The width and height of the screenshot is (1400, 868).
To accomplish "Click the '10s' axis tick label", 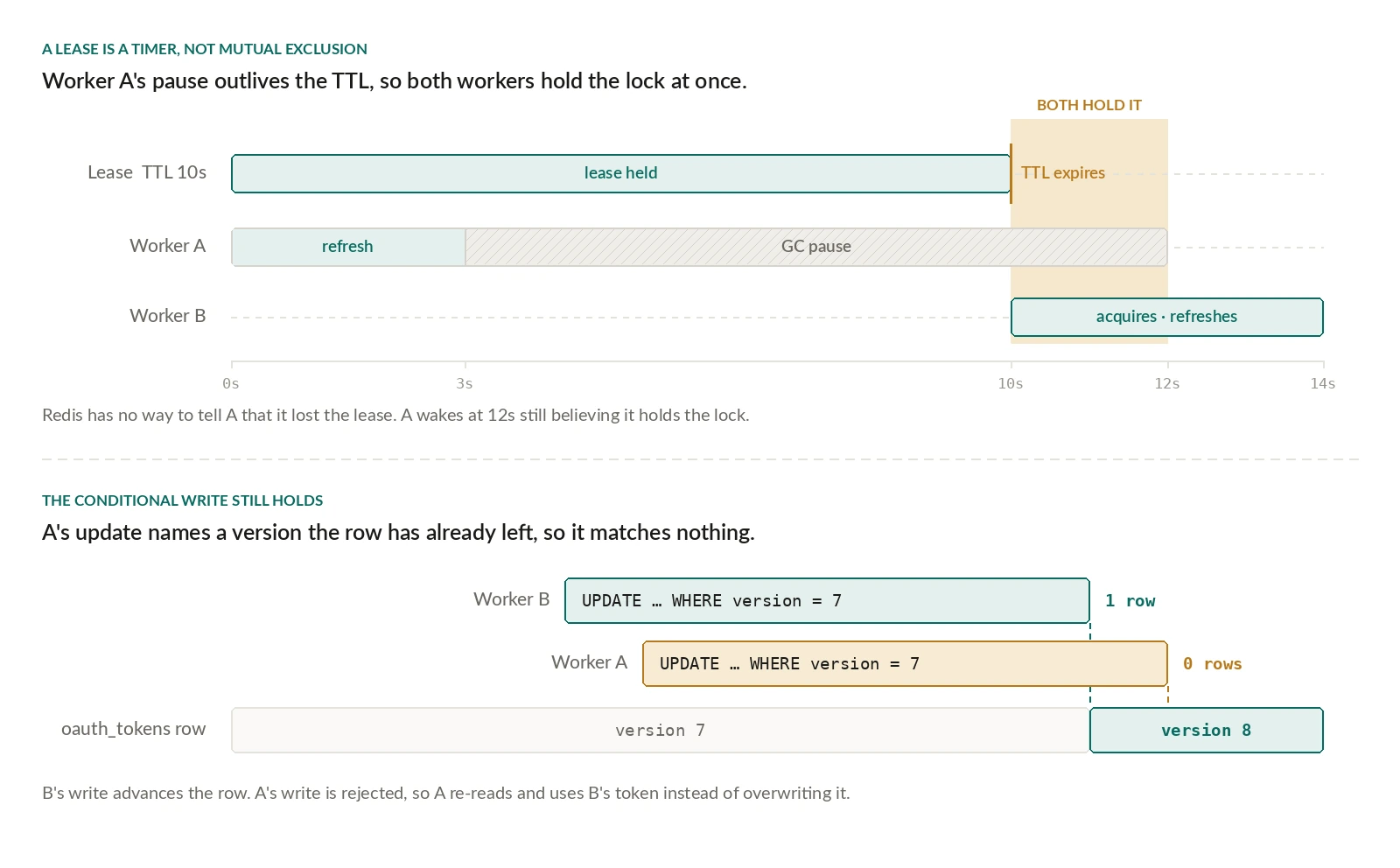I will coord(1011,383).
